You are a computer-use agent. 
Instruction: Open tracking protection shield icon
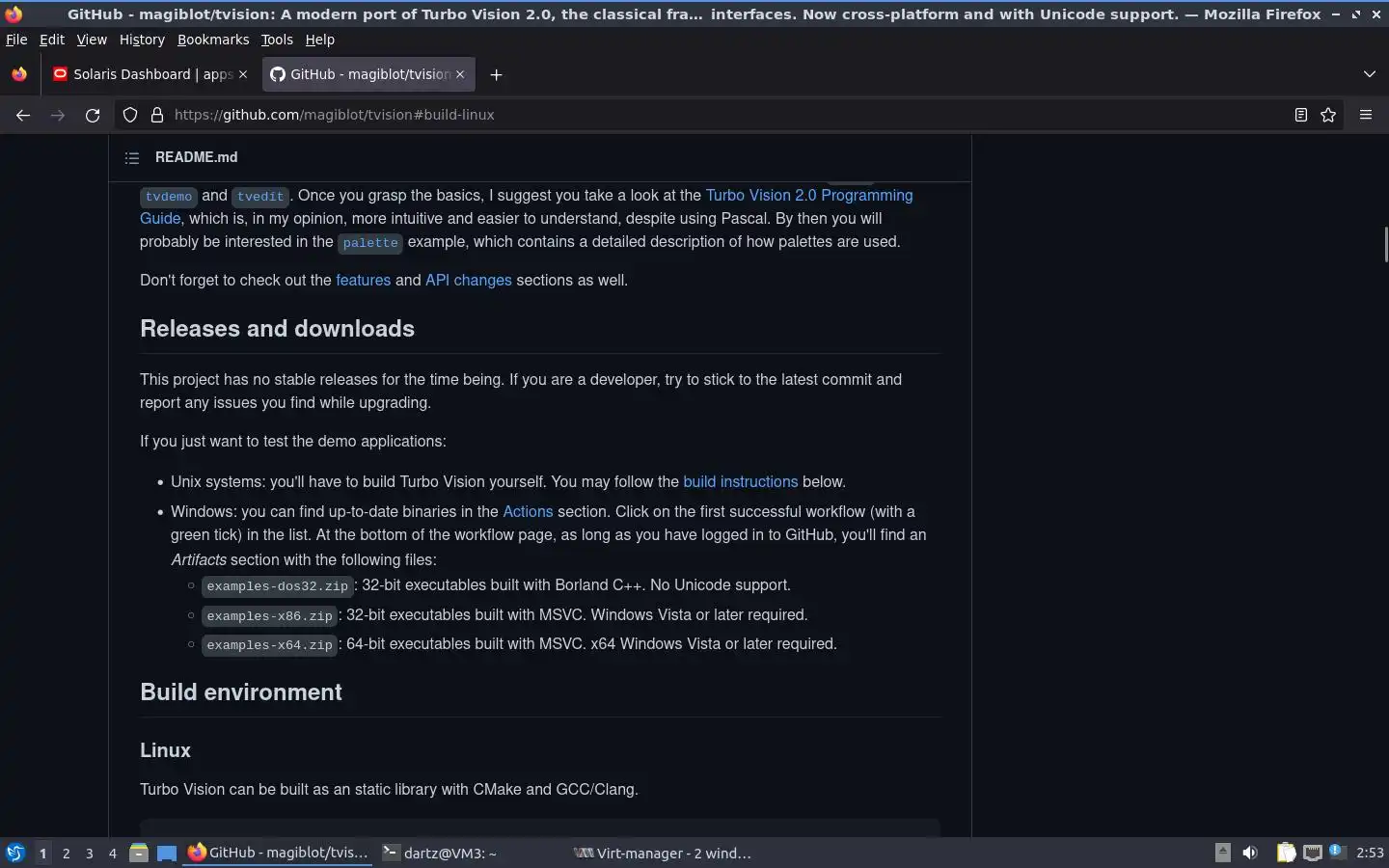click(130, 115)
